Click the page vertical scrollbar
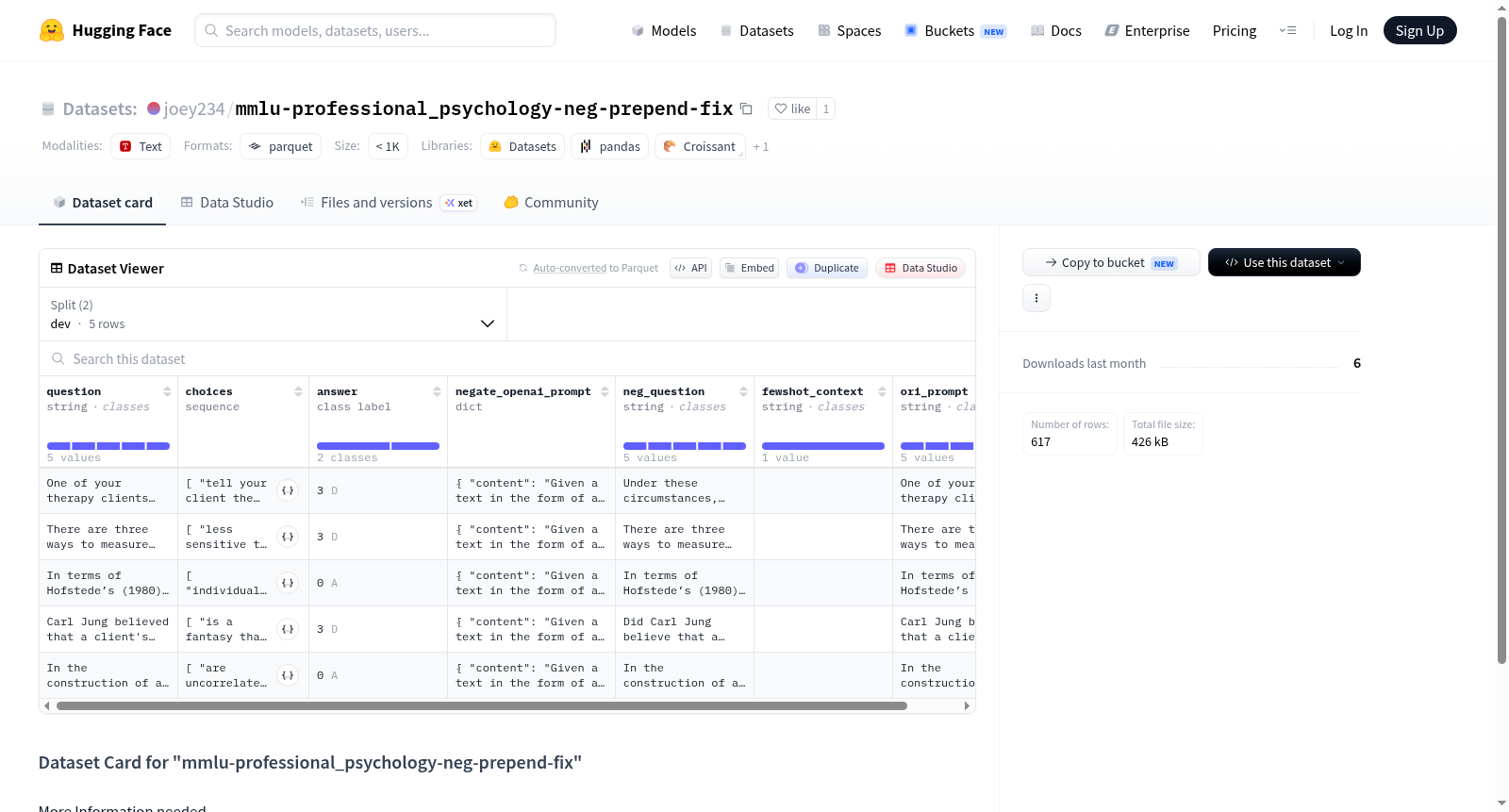The height and width of the screenshot is (812, 1509). coord(1501,340)
